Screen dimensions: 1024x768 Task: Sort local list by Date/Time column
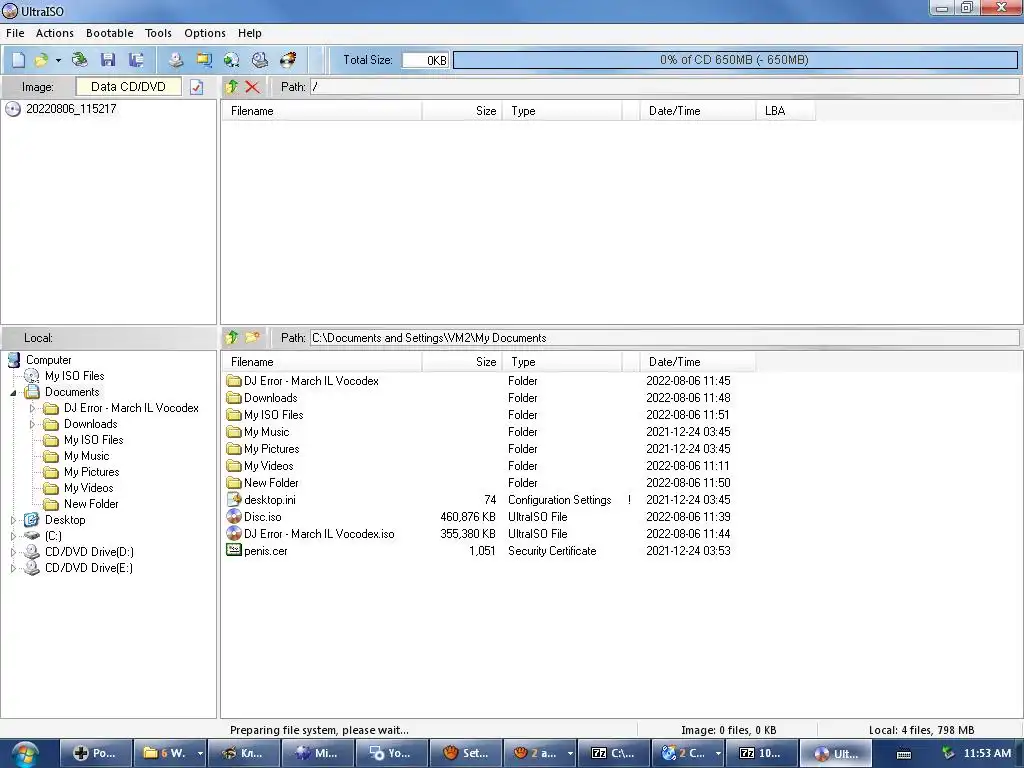pyautogui.click(x=697, y=362)
